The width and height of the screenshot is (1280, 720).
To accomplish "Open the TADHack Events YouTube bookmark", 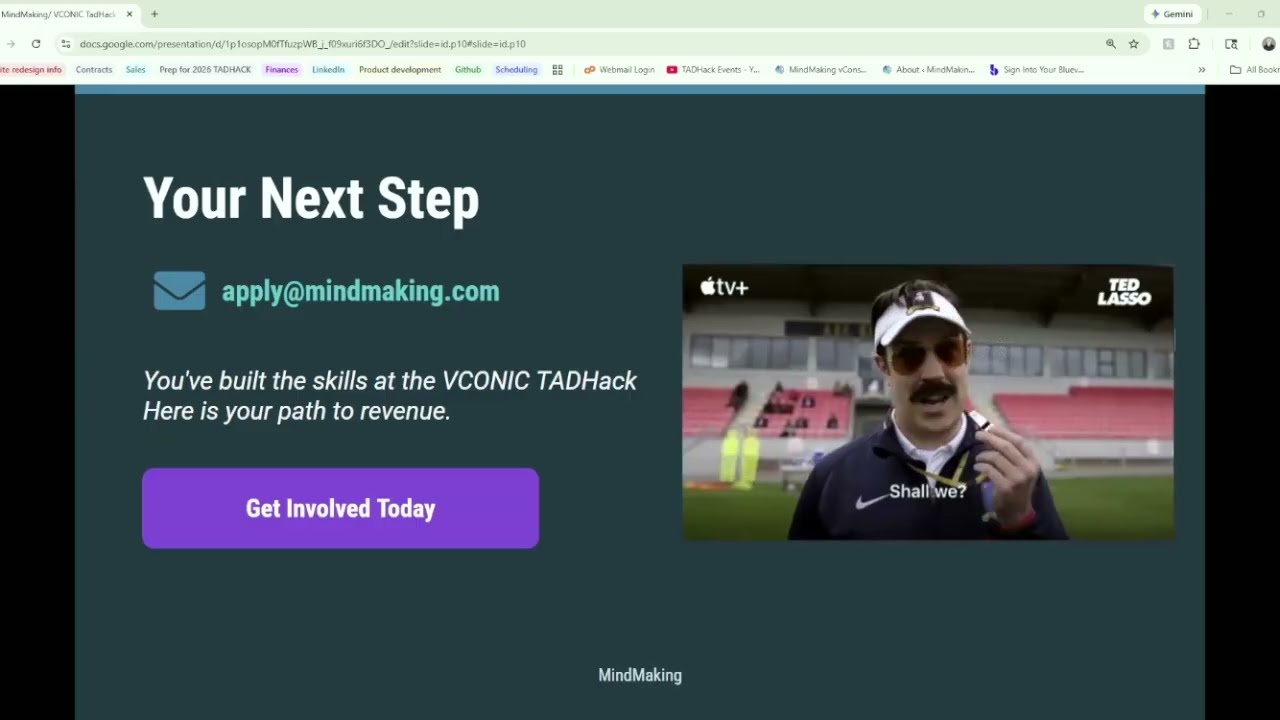I will click(x=713, y=70).
